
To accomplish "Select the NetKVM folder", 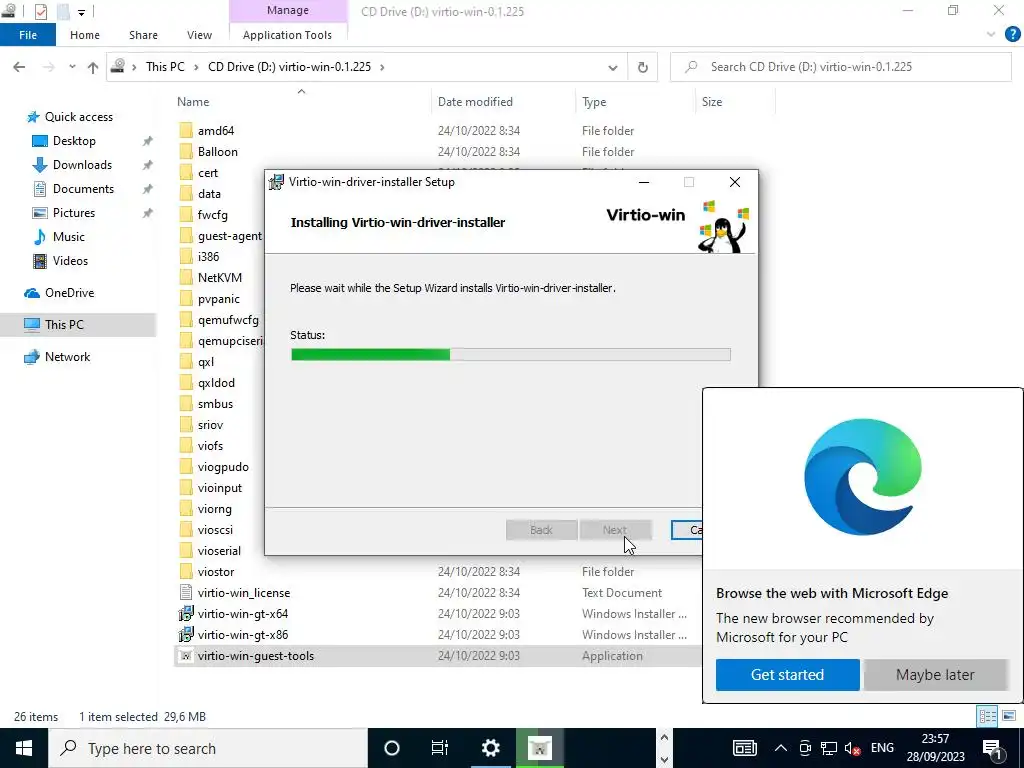I will click(219, 278).
